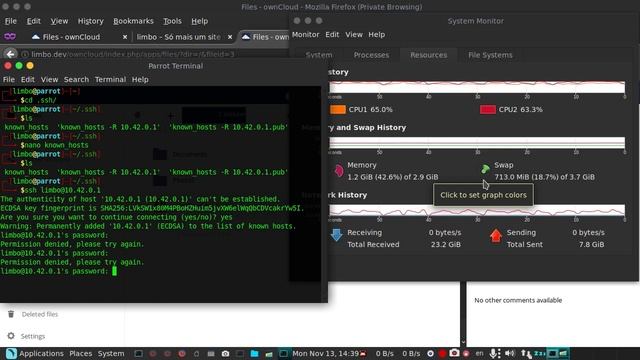
Task: Open the View menu in Parrot Terminal
Action: [49, 80]
